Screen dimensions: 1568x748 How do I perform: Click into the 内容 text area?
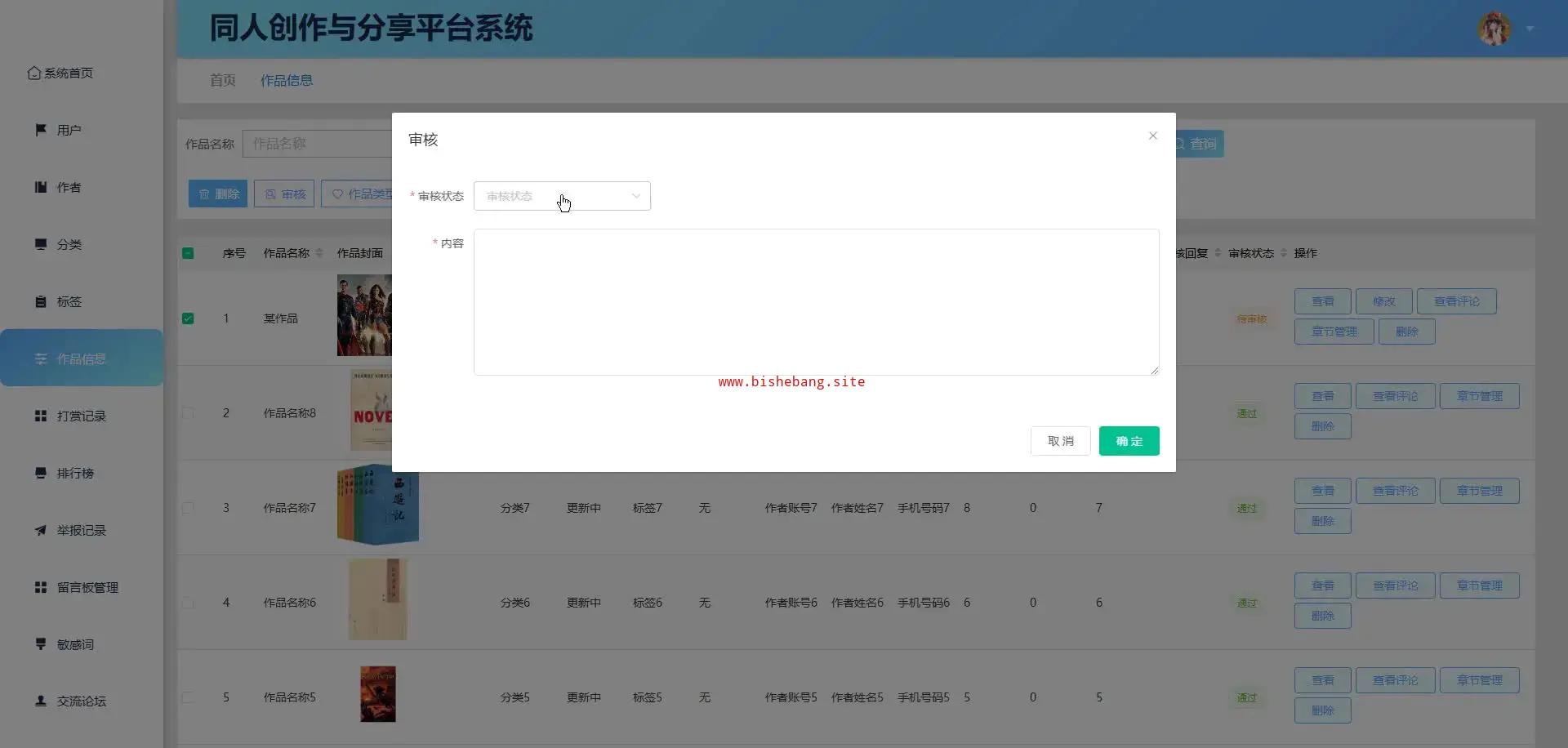point(816,302)
